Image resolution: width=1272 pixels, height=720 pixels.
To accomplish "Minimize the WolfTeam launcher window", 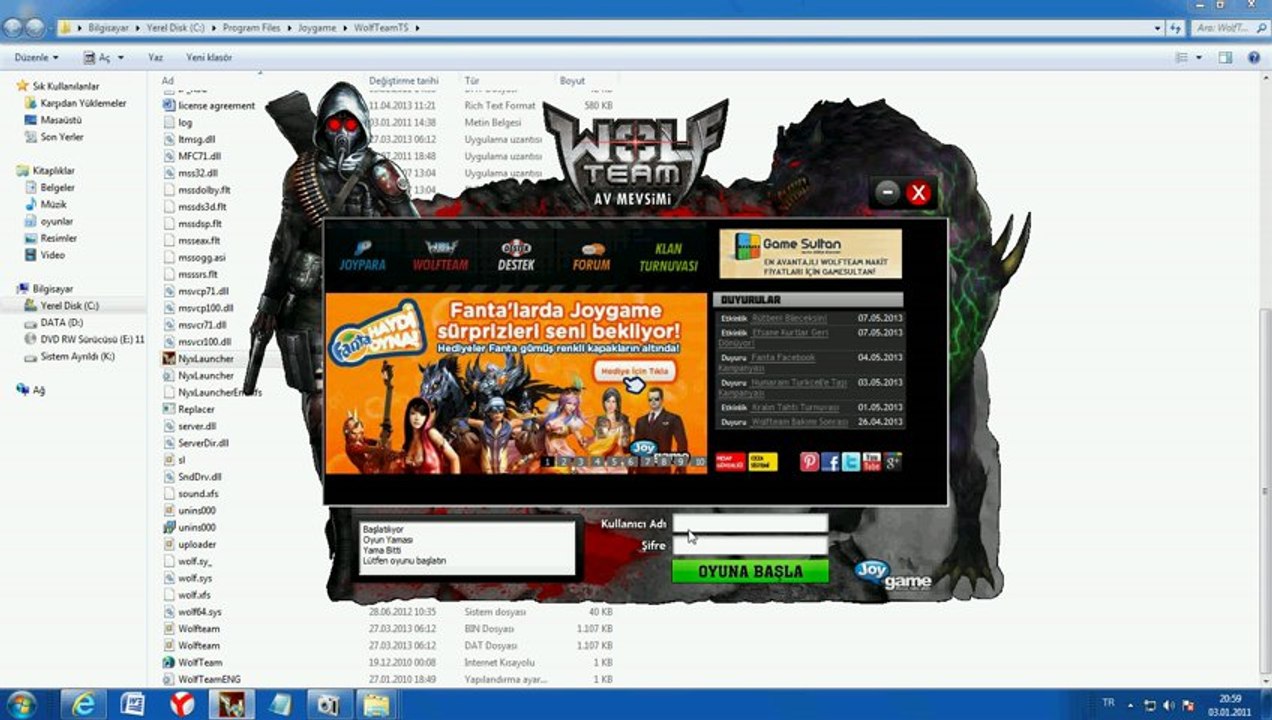I will tap(887, 193).
